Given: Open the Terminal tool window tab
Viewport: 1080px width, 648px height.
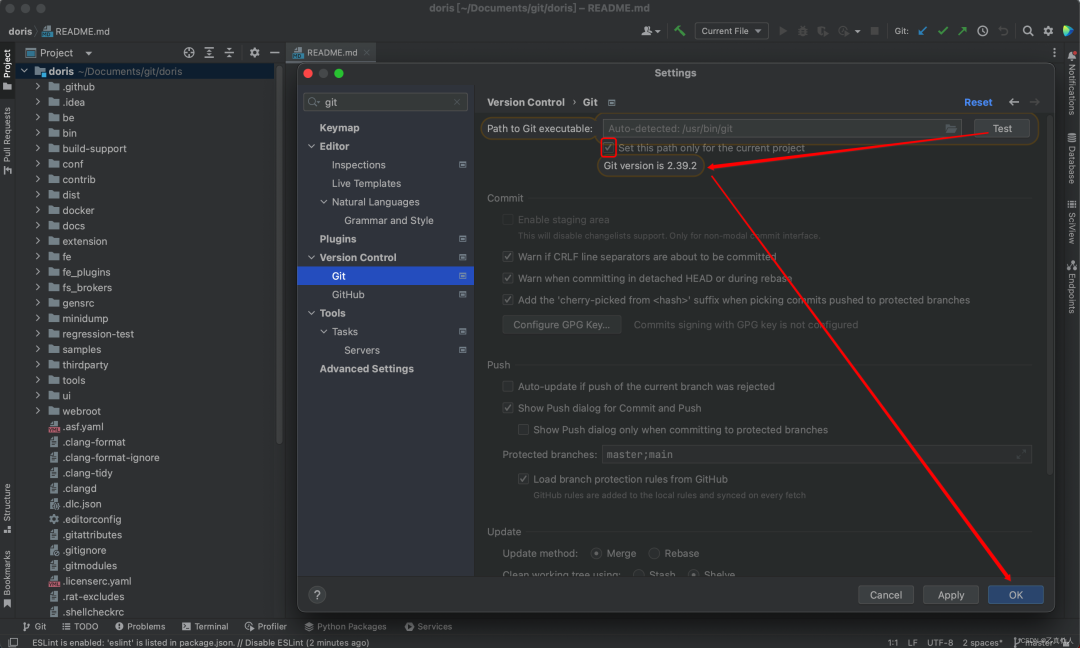Looking at the screenshot, I should point(205,627).
